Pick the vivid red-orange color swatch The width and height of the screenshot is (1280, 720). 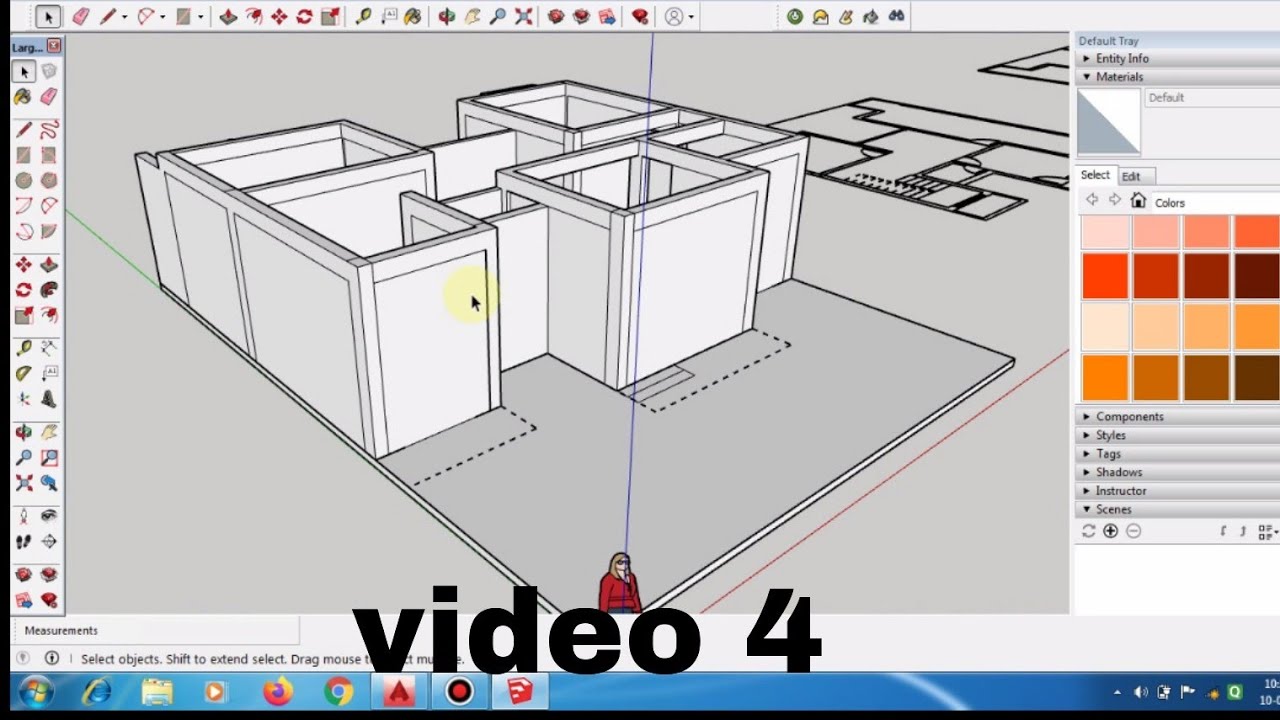point(1105,277)
